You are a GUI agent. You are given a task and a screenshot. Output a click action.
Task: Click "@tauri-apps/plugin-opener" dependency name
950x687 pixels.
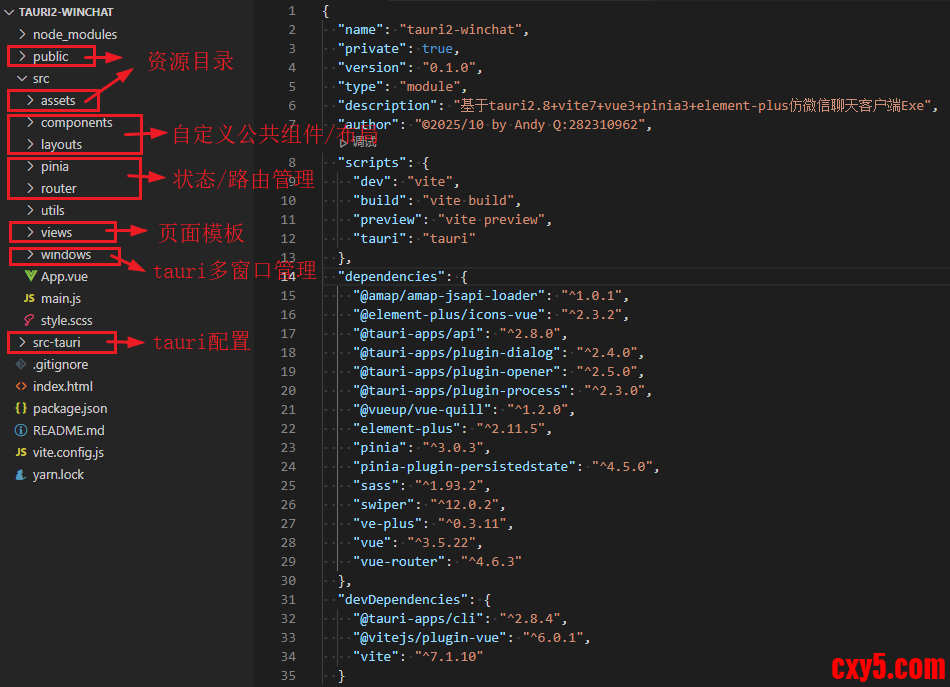(456, 371)
